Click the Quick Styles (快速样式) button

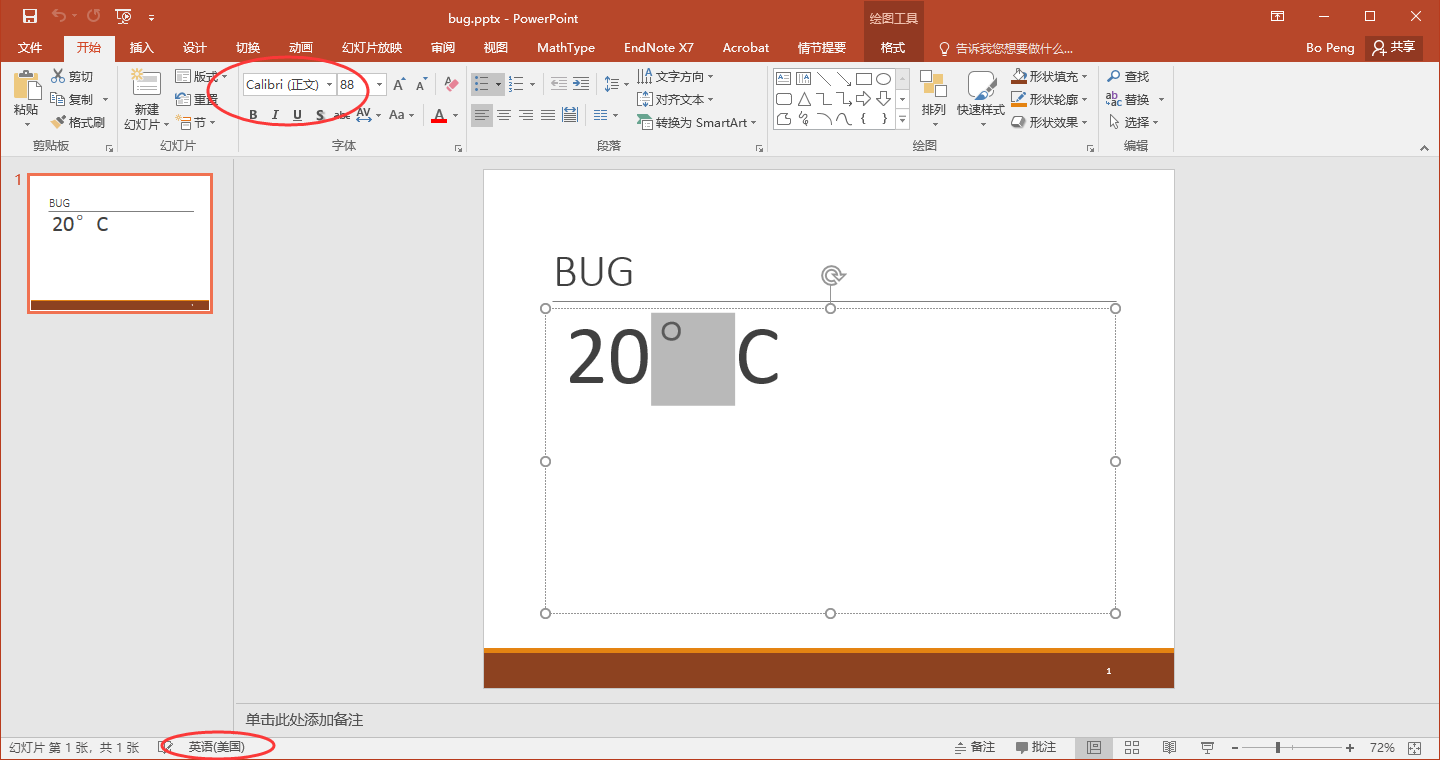click(981, 98)
